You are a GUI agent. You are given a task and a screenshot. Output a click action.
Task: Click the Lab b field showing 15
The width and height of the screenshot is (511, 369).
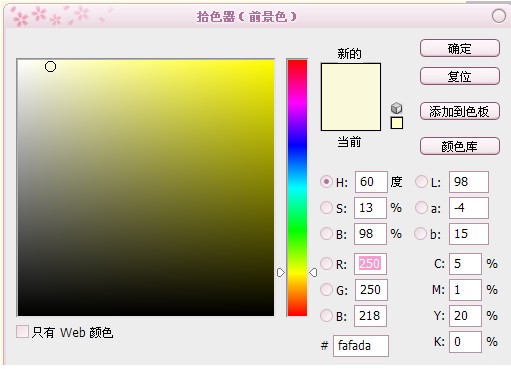click(469, 234)
